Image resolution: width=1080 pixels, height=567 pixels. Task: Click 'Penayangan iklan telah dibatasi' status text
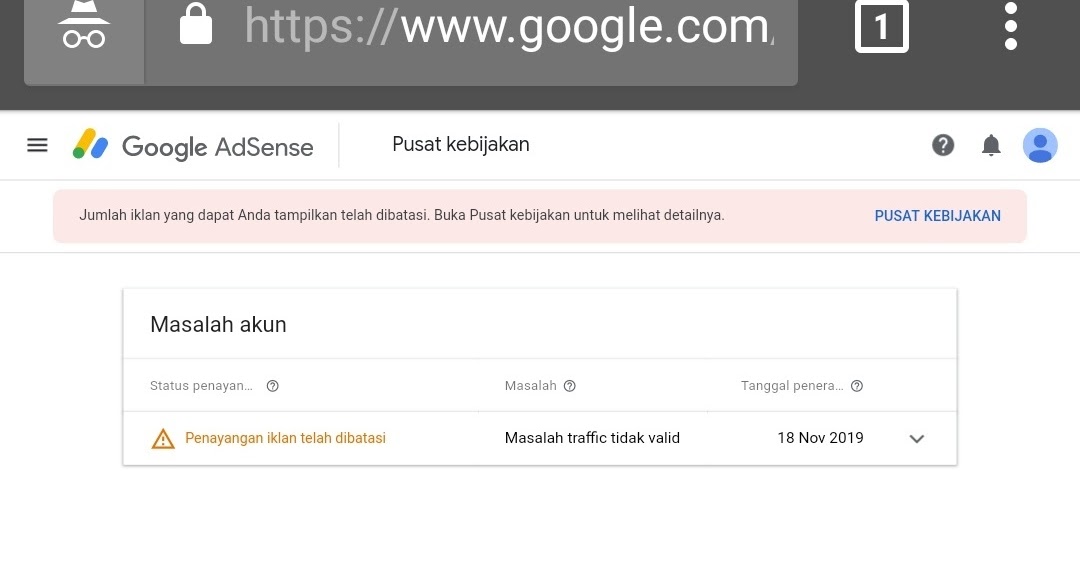tap(285, 438)
